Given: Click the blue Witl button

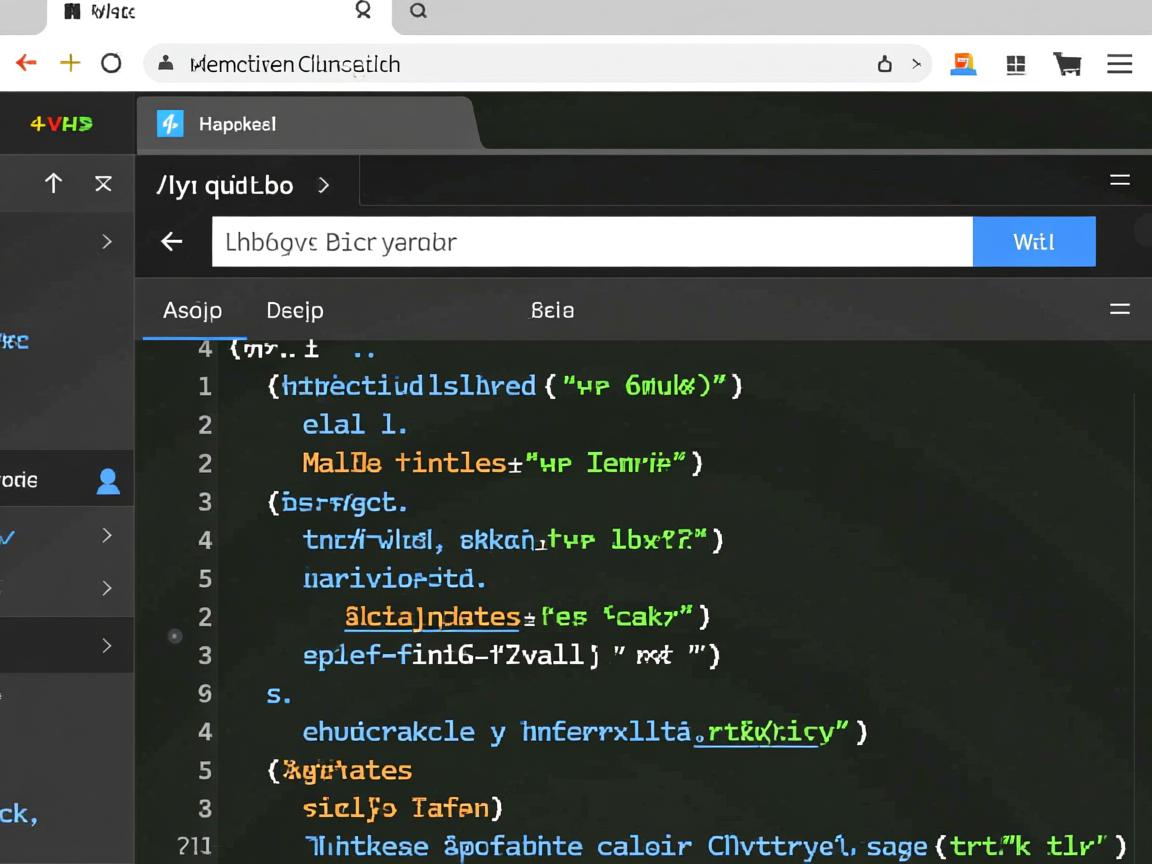Looking at the screenshot, I should tap(1033, 242).
